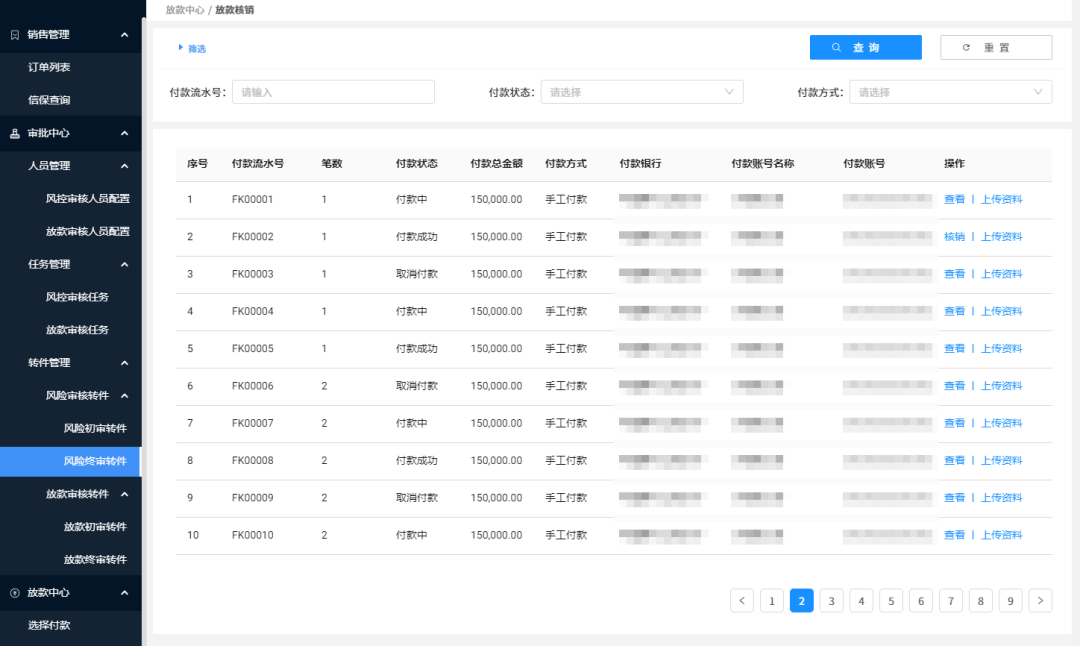1080x646 pixels.
Task: Click the 销售管理 sidebar icon
Action: [13, 34]
